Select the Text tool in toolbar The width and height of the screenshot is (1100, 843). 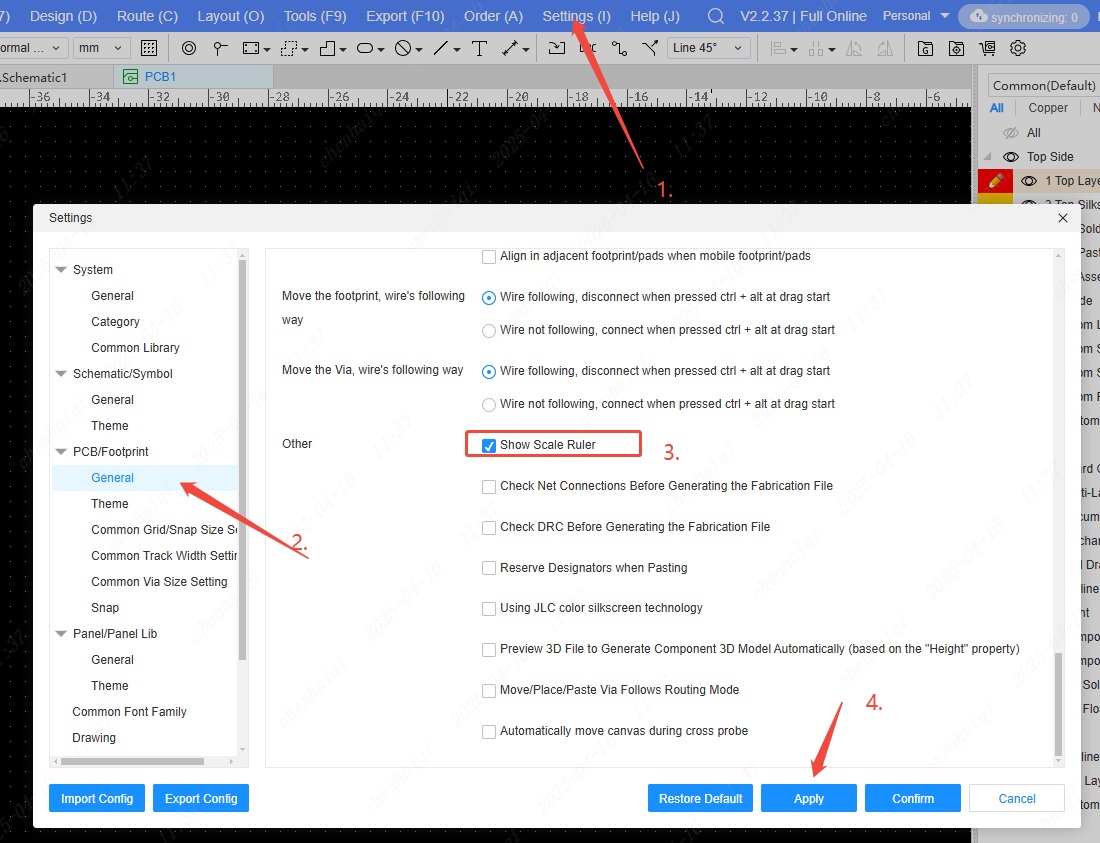click(479, 48)
